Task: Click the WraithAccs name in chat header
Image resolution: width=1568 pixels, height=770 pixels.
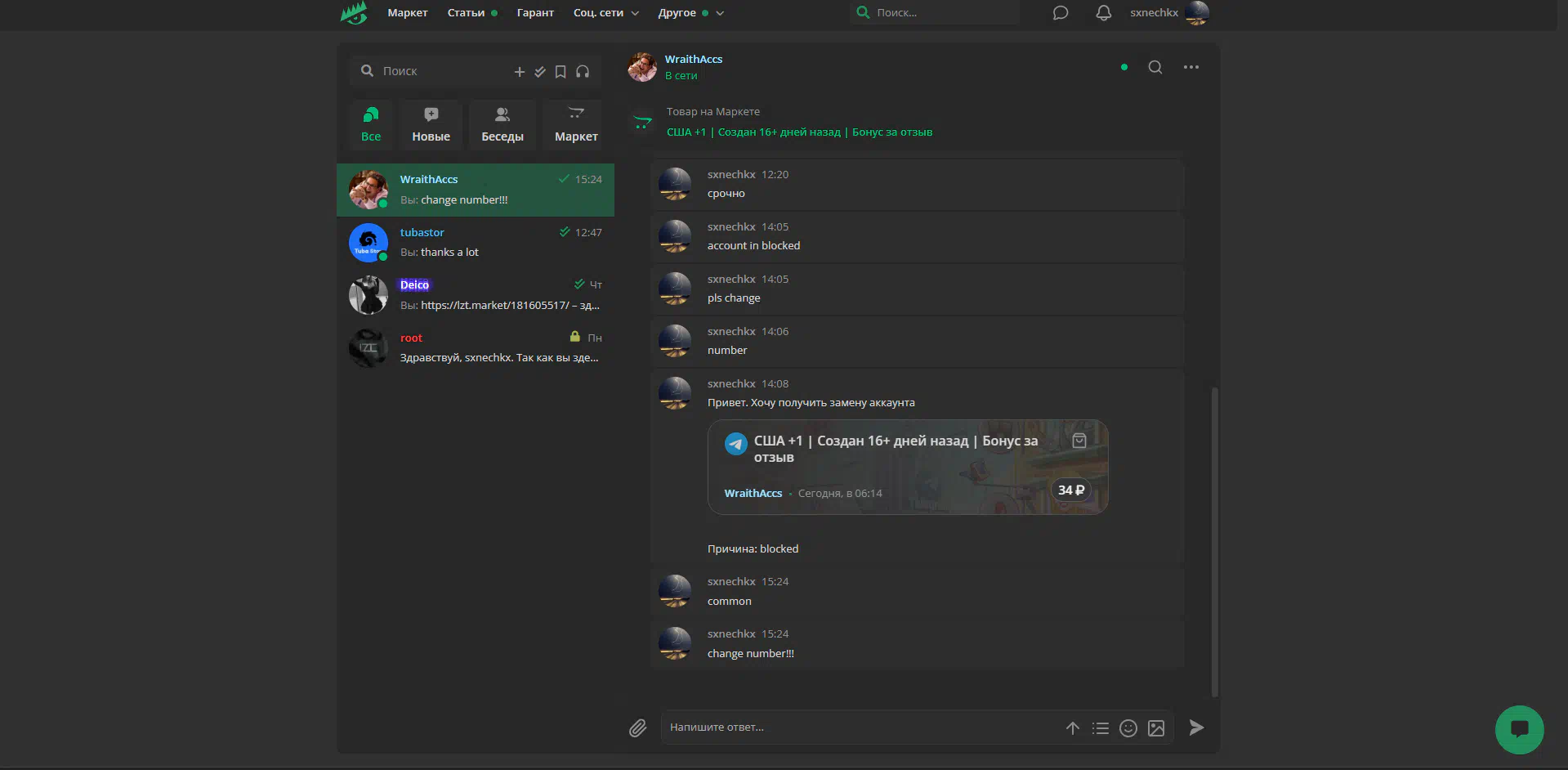Action: click(x=694, y=59)
